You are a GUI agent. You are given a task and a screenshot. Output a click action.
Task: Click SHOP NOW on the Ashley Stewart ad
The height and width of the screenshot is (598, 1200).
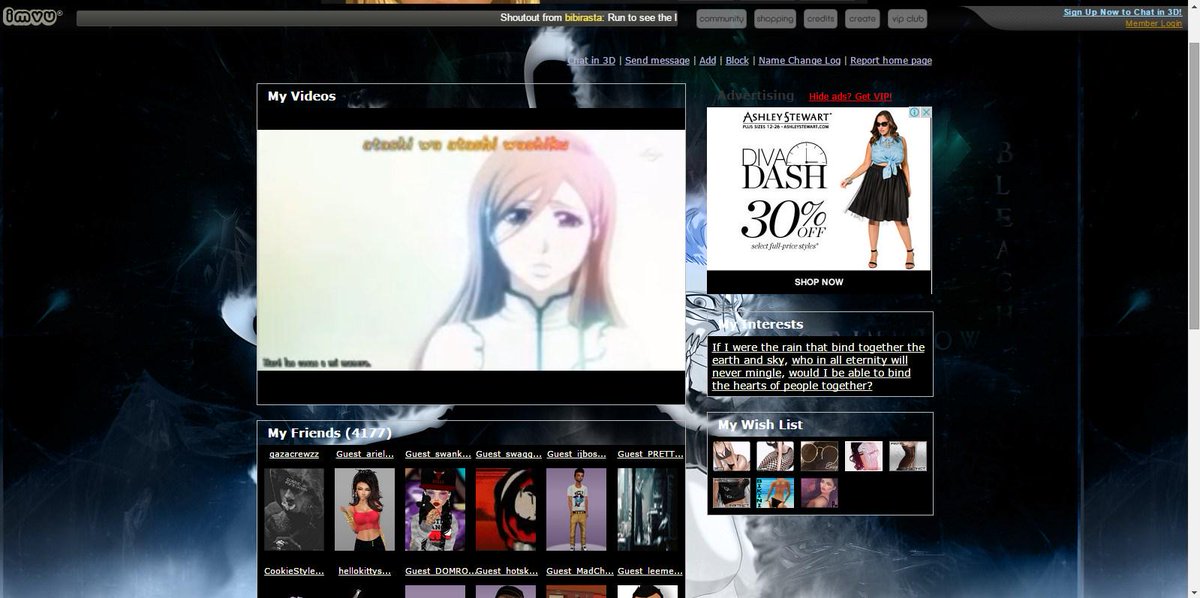tap(819, 282)
